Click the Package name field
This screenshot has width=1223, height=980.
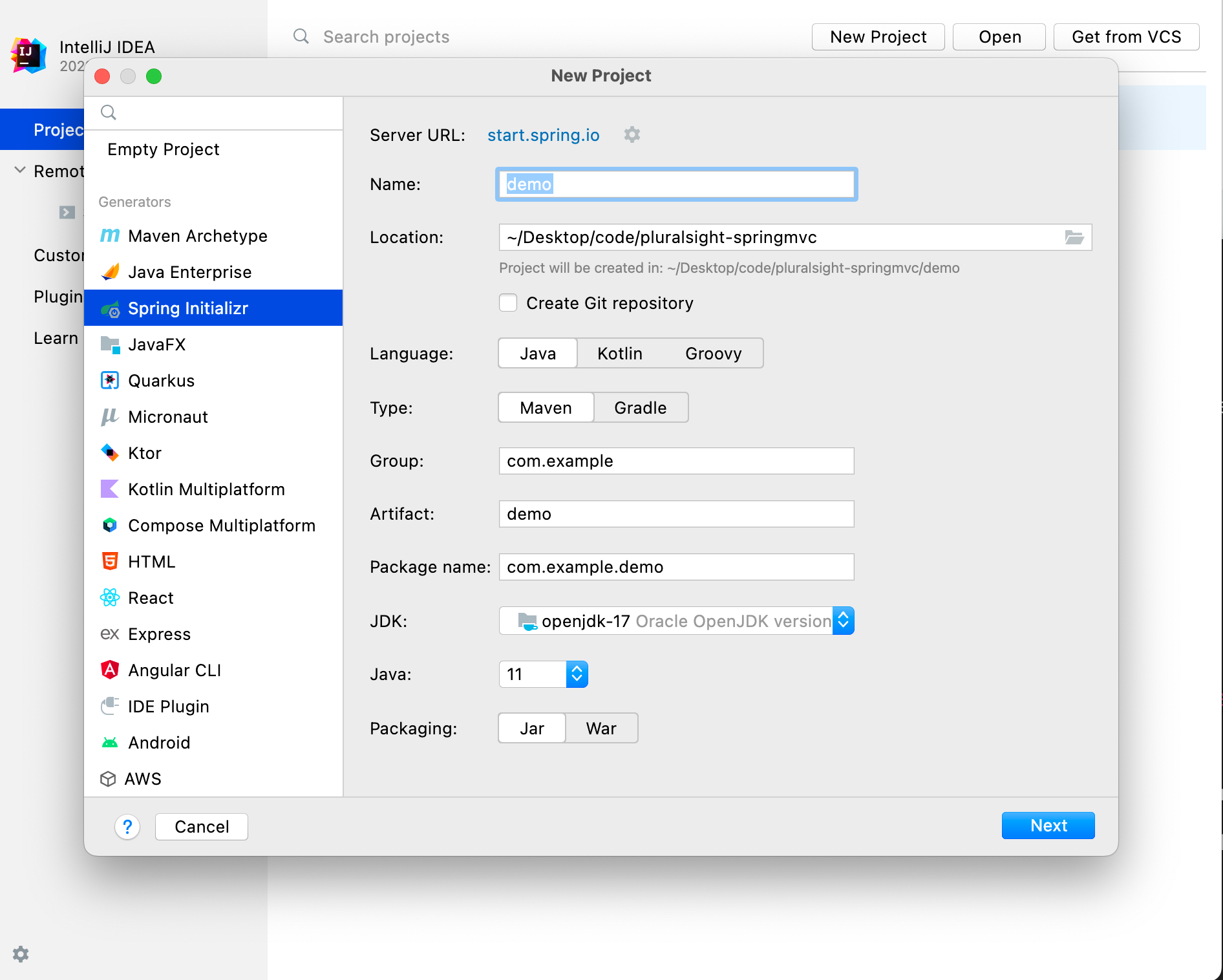(x=676, y=567)
